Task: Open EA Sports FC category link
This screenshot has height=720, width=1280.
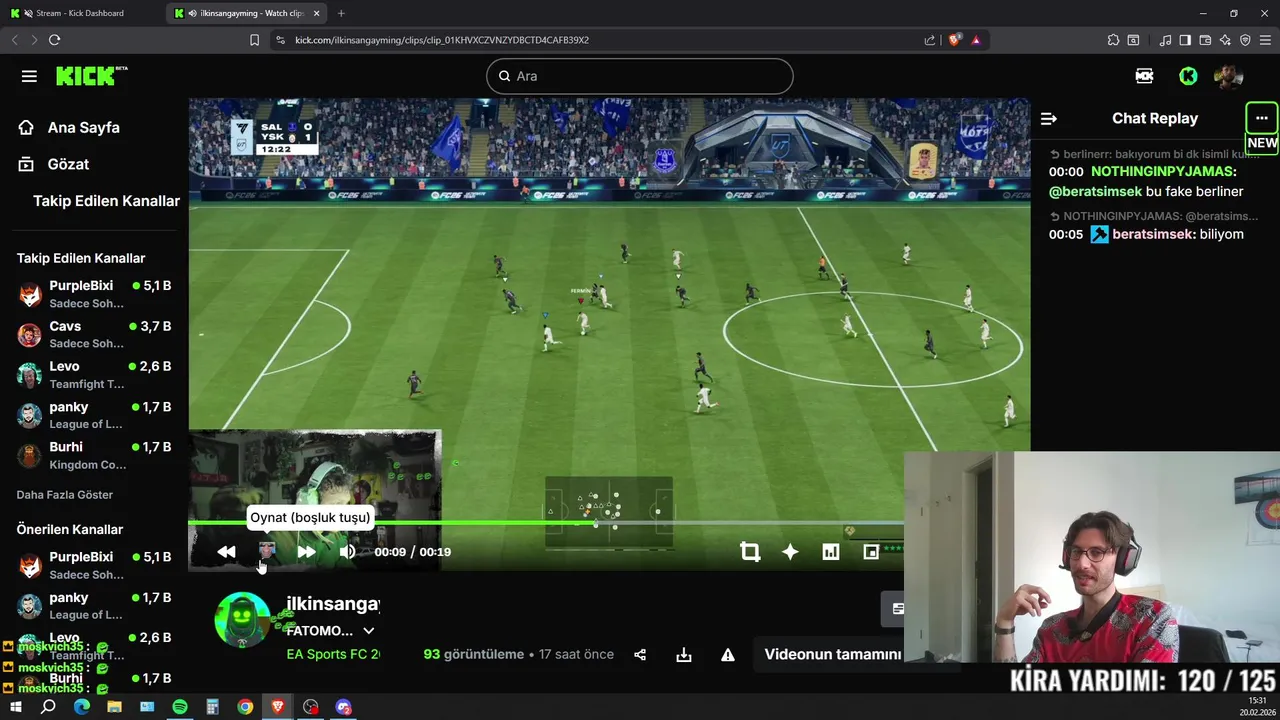Action: [333, 654]
